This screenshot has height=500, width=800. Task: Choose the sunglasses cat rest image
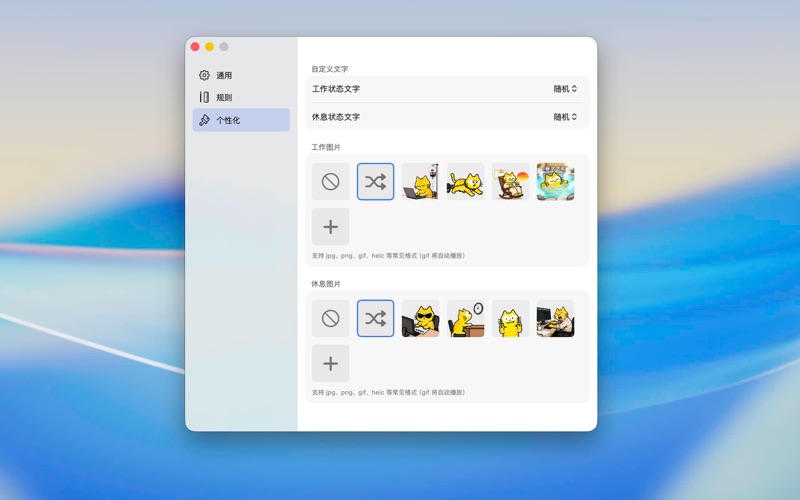(x=420, y=318)
